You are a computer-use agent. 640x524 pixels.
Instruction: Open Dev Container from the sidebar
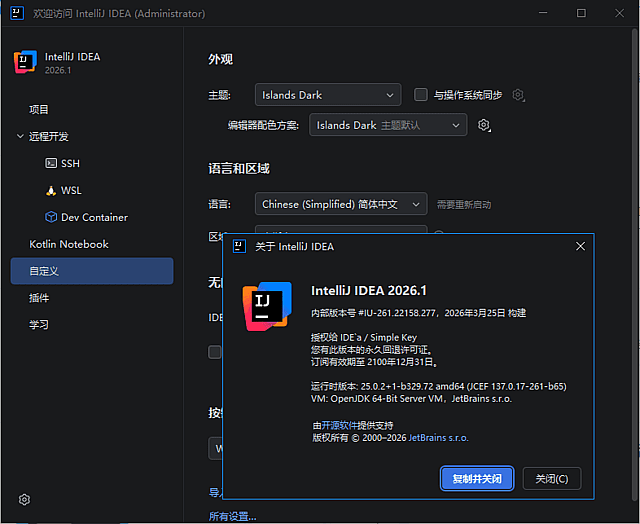93,217
